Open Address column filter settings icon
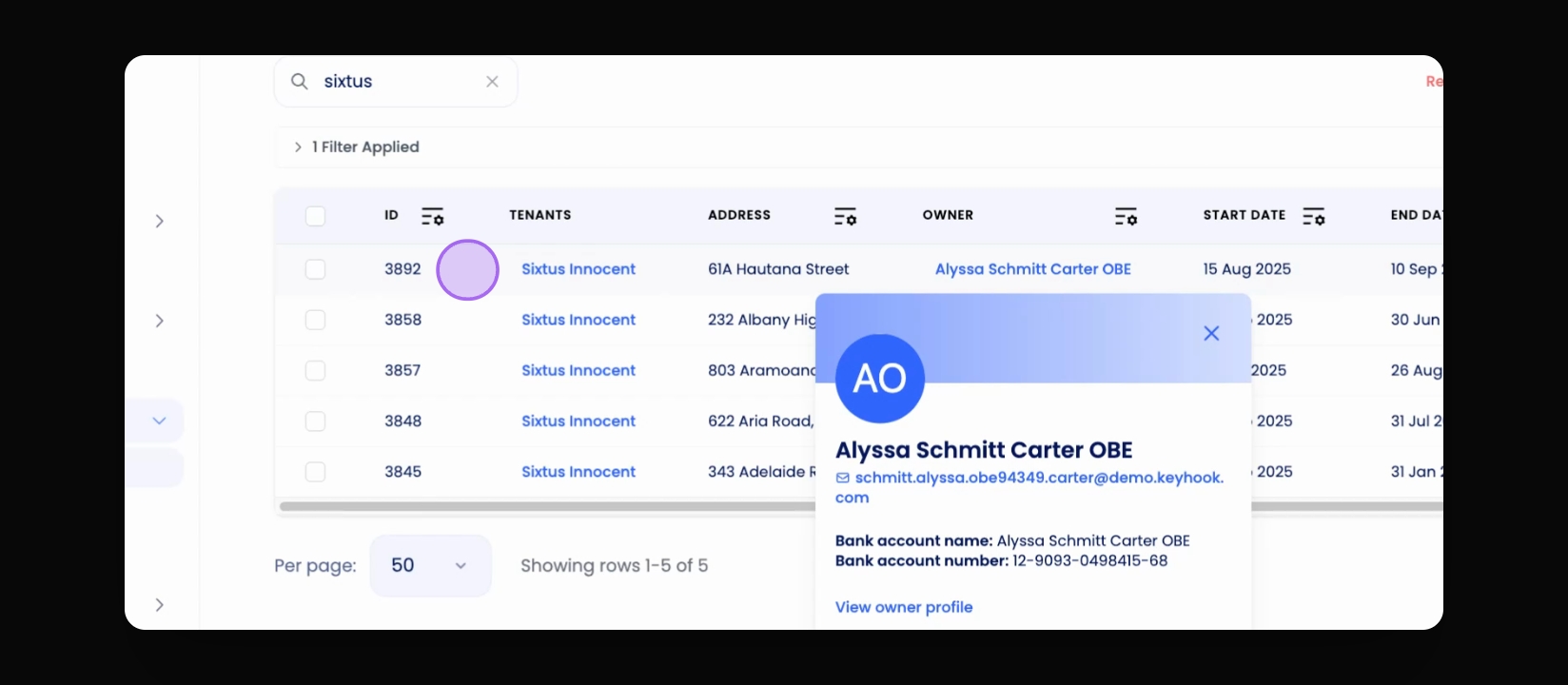 coord(845,216)
